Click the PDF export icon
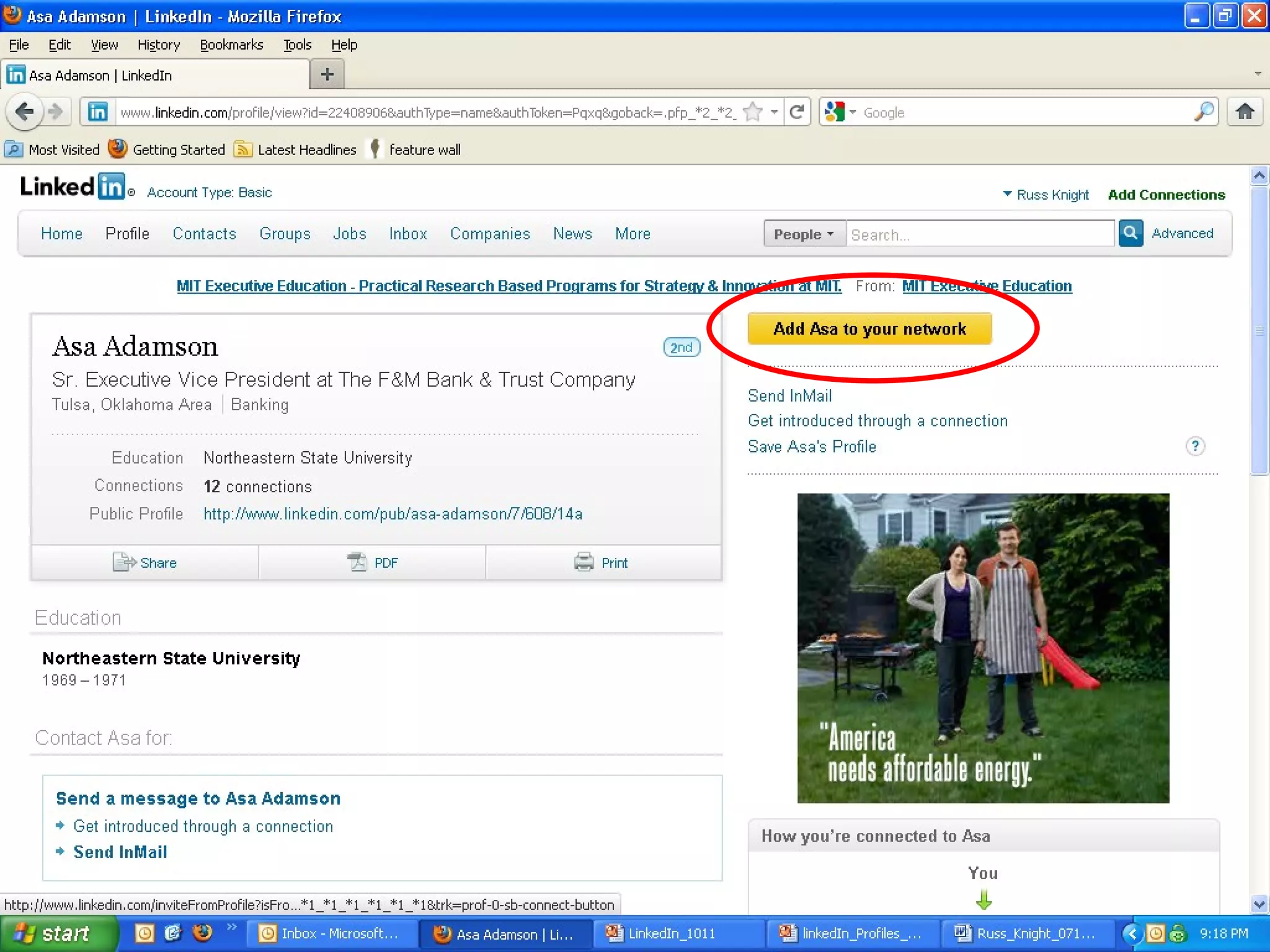Image resolution: width=1270 pixels, height=952 pixels. [x=357, y=562]
